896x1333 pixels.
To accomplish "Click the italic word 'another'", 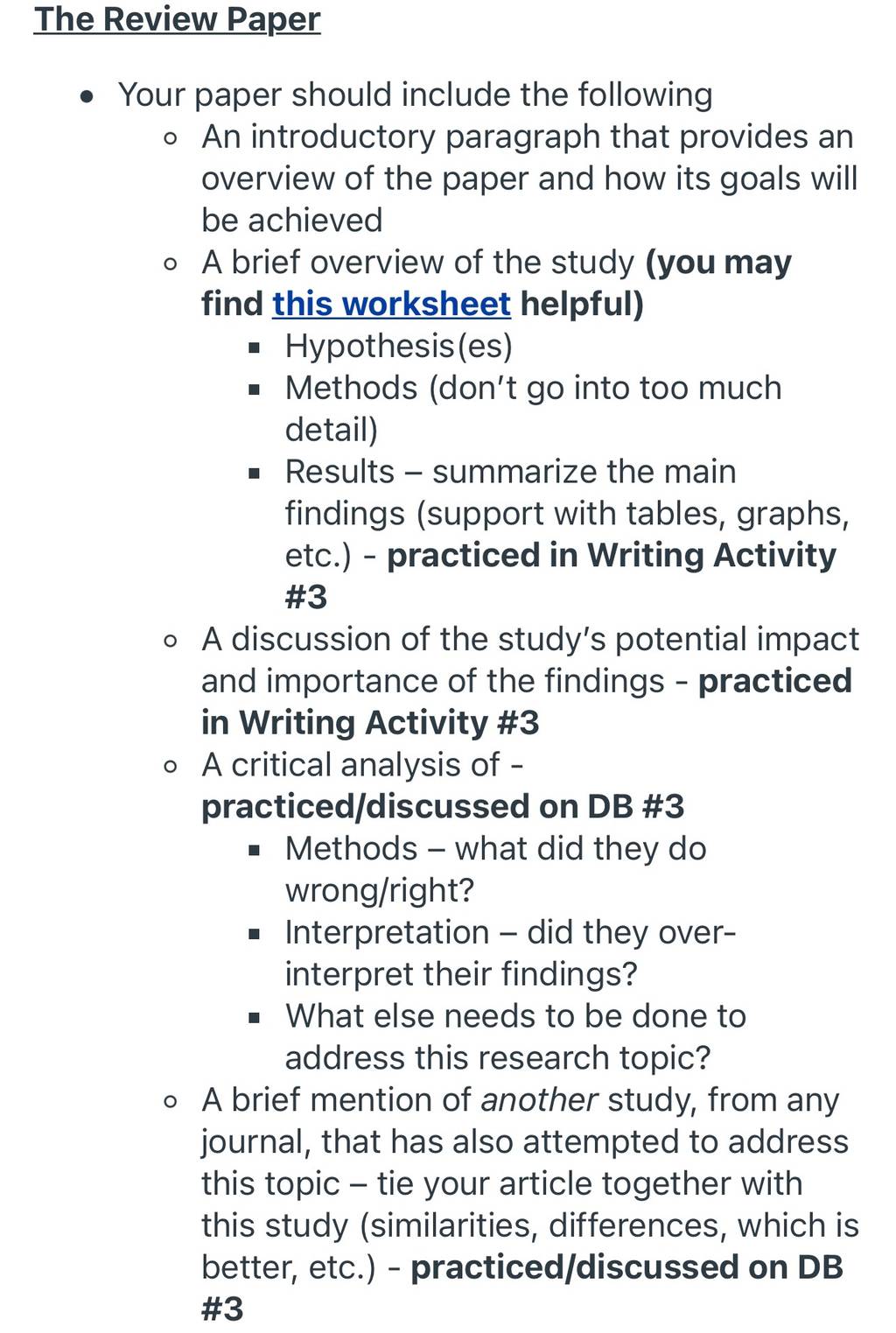I will pyautogui.click(x=540, y=1099).
